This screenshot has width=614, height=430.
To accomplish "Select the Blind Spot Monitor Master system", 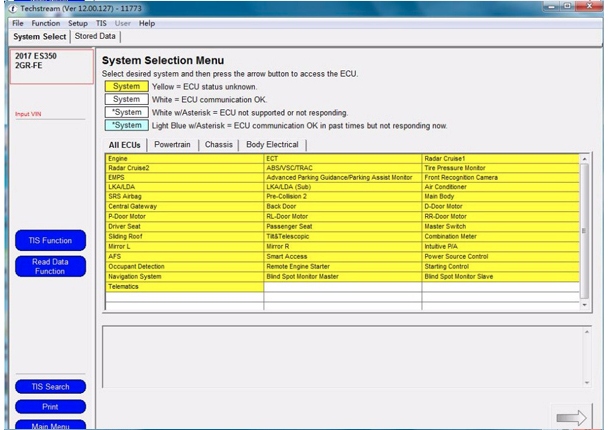I will (x=343, y=276).
